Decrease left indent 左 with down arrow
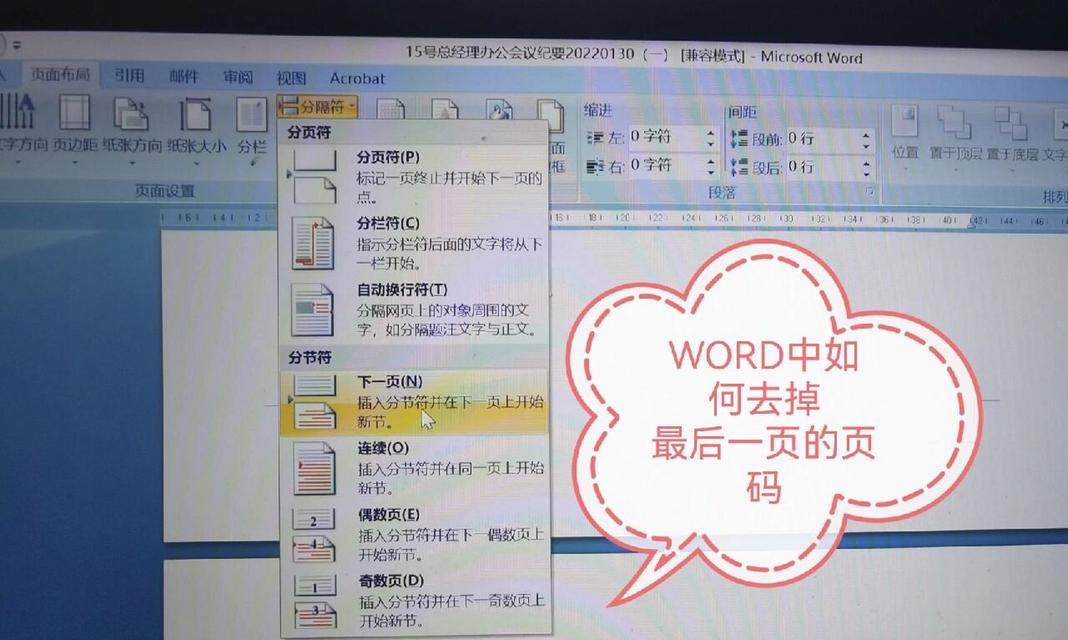Viewport: 1068px width, 640px height. pos(711,143)
